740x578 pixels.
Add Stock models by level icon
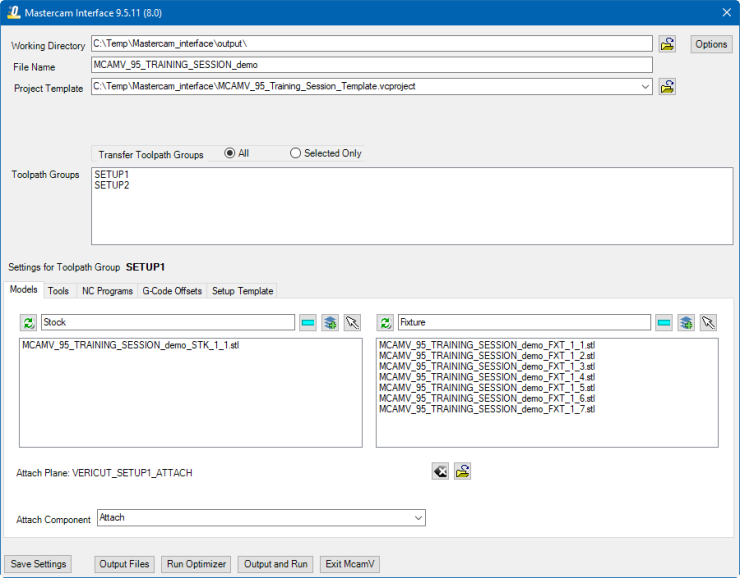[x=330, y=323]
